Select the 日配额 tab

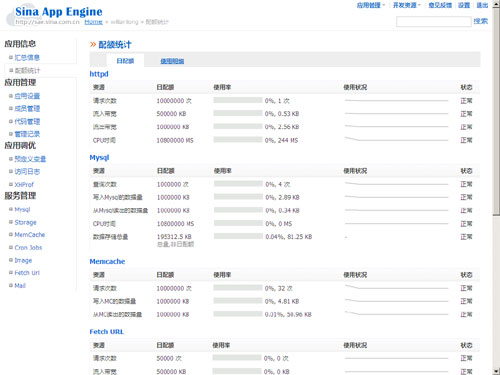125,61
